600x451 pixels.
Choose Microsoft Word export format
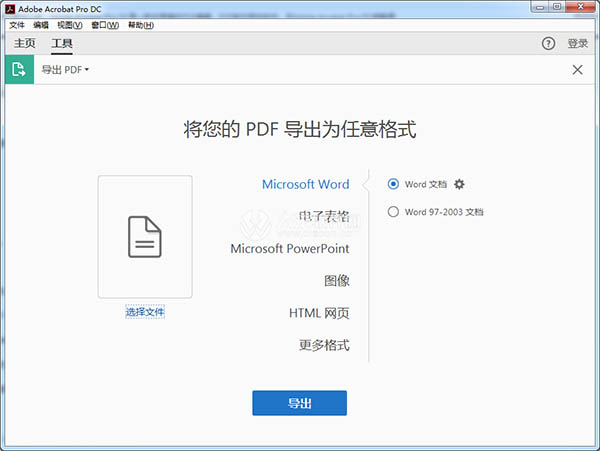click(x=305, y=184)
